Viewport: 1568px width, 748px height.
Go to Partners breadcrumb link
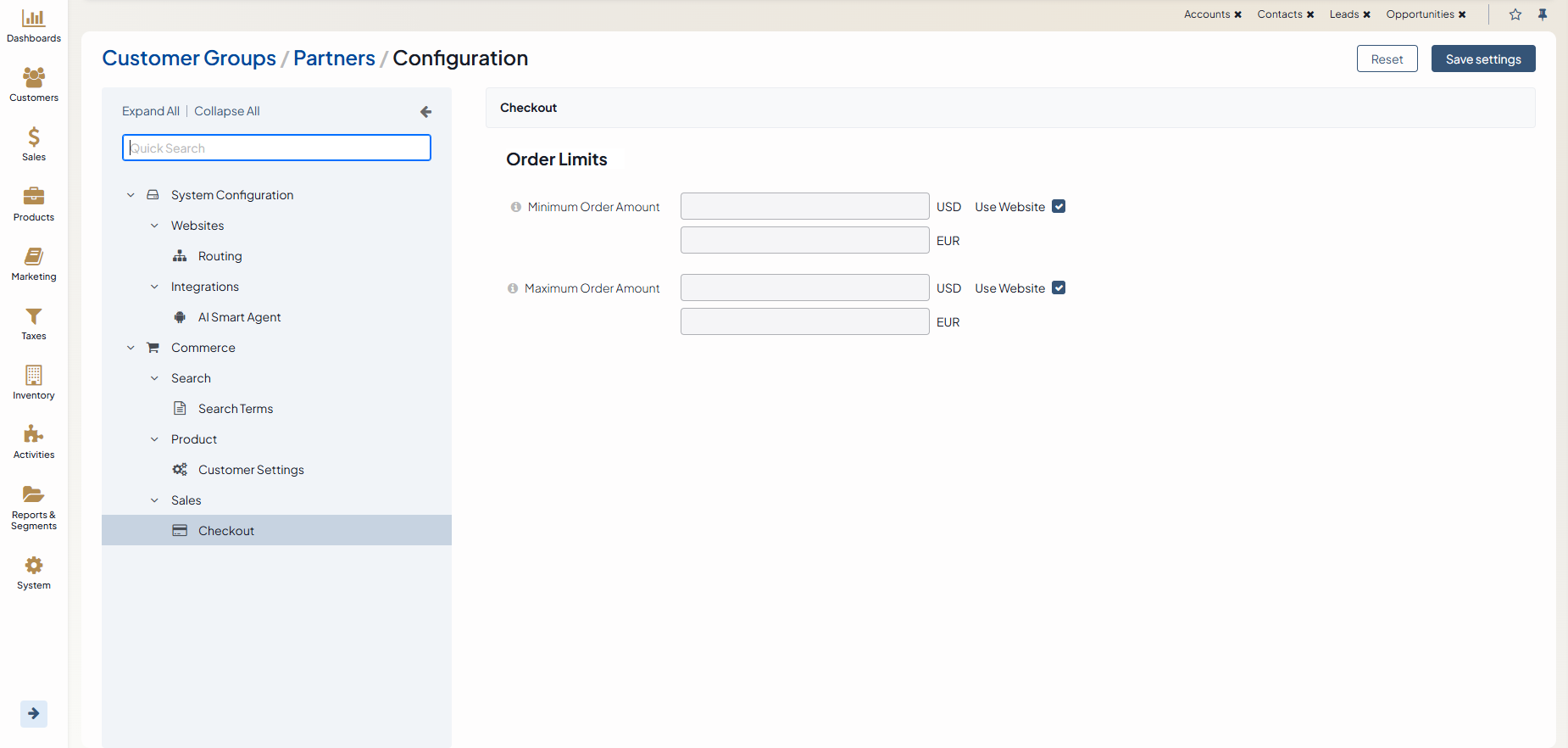pos(334,59)
